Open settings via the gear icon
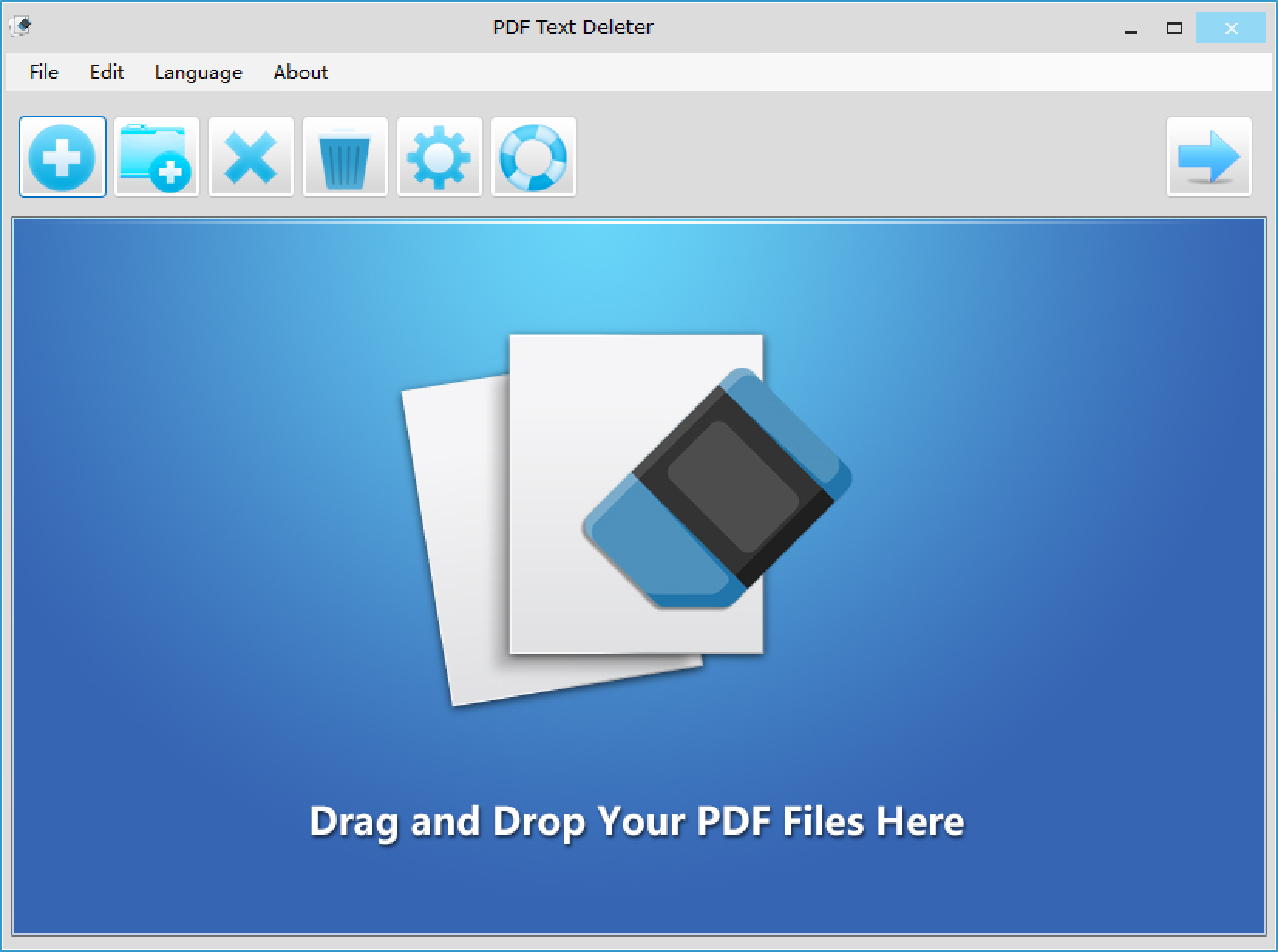 440,157
